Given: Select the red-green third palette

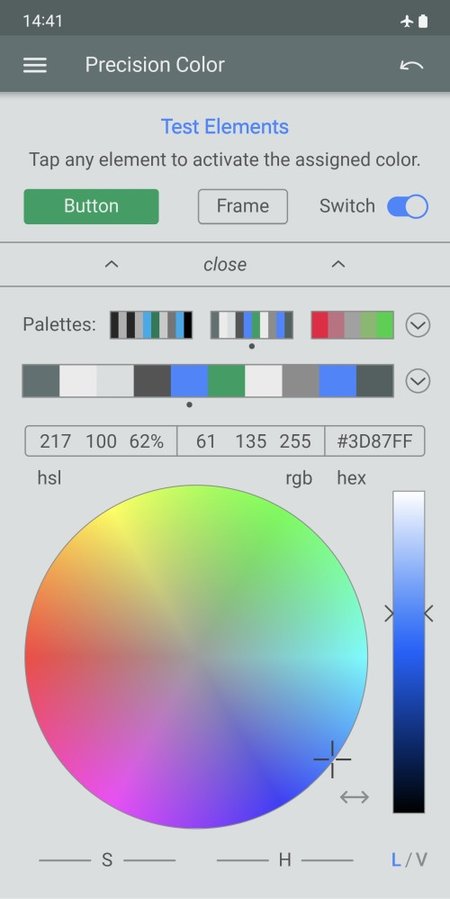Looking at the screenshot, I should pos(353,325).
